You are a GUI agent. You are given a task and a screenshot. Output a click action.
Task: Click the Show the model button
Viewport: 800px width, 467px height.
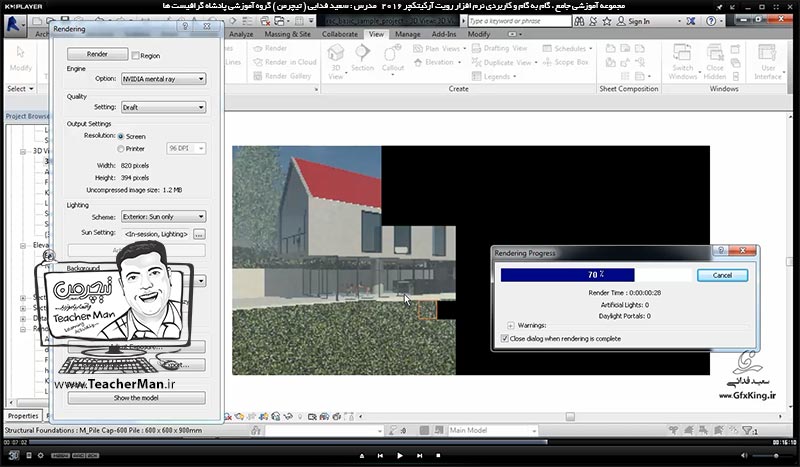click(x=136, y=398)
